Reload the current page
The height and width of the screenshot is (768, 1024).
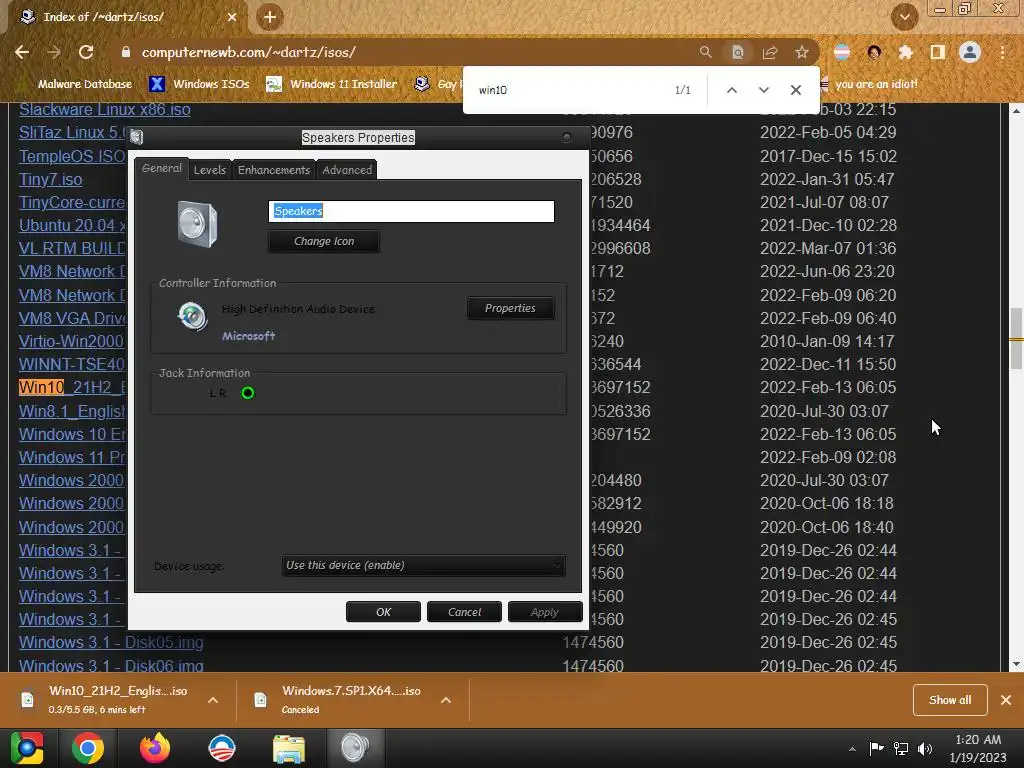pos(86,52)
